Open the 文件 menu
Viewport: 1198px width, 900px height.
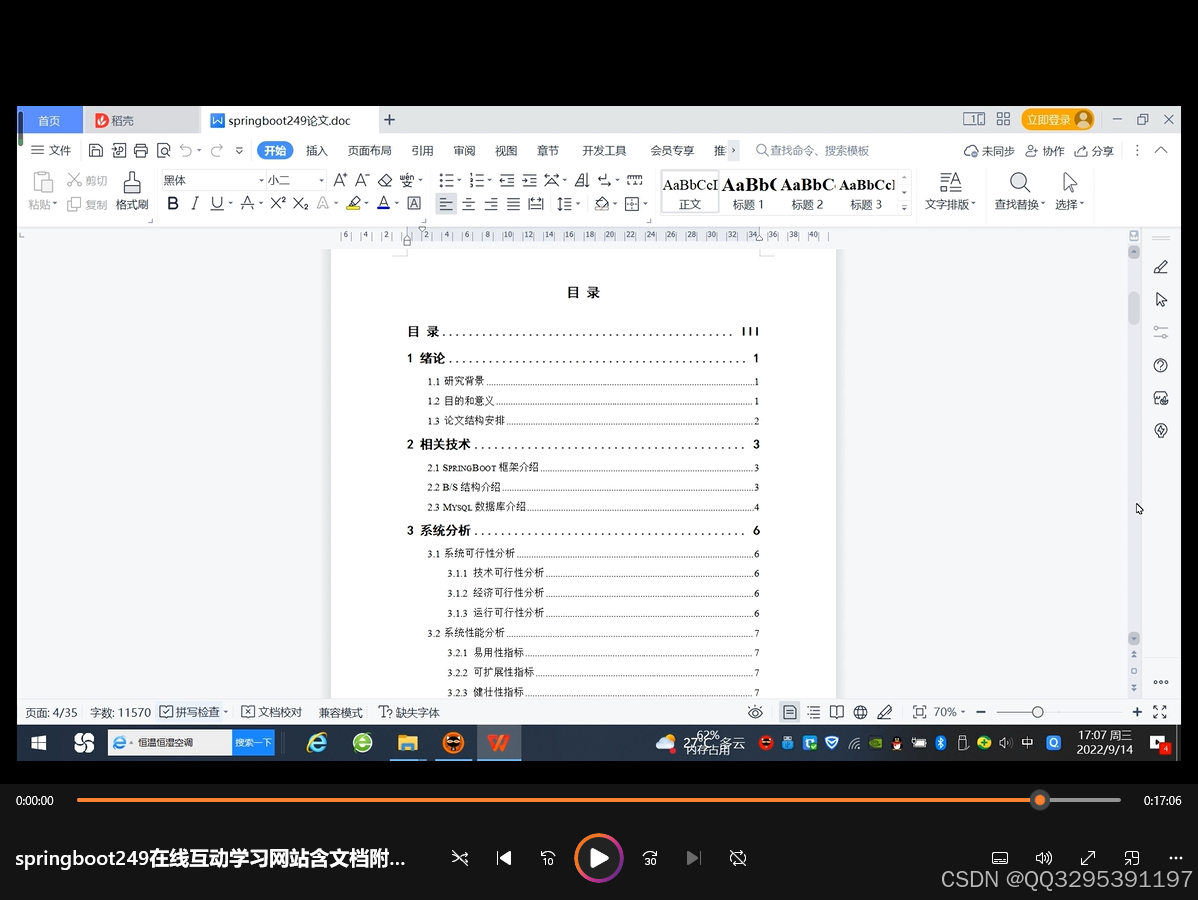click(x=50, y=150)
